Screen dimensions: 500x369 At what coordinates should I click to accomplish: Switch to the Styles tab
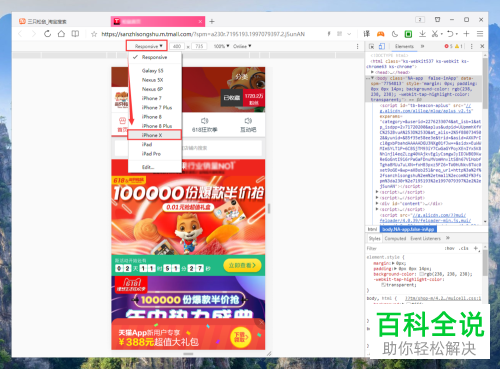(x=374, y=238)
